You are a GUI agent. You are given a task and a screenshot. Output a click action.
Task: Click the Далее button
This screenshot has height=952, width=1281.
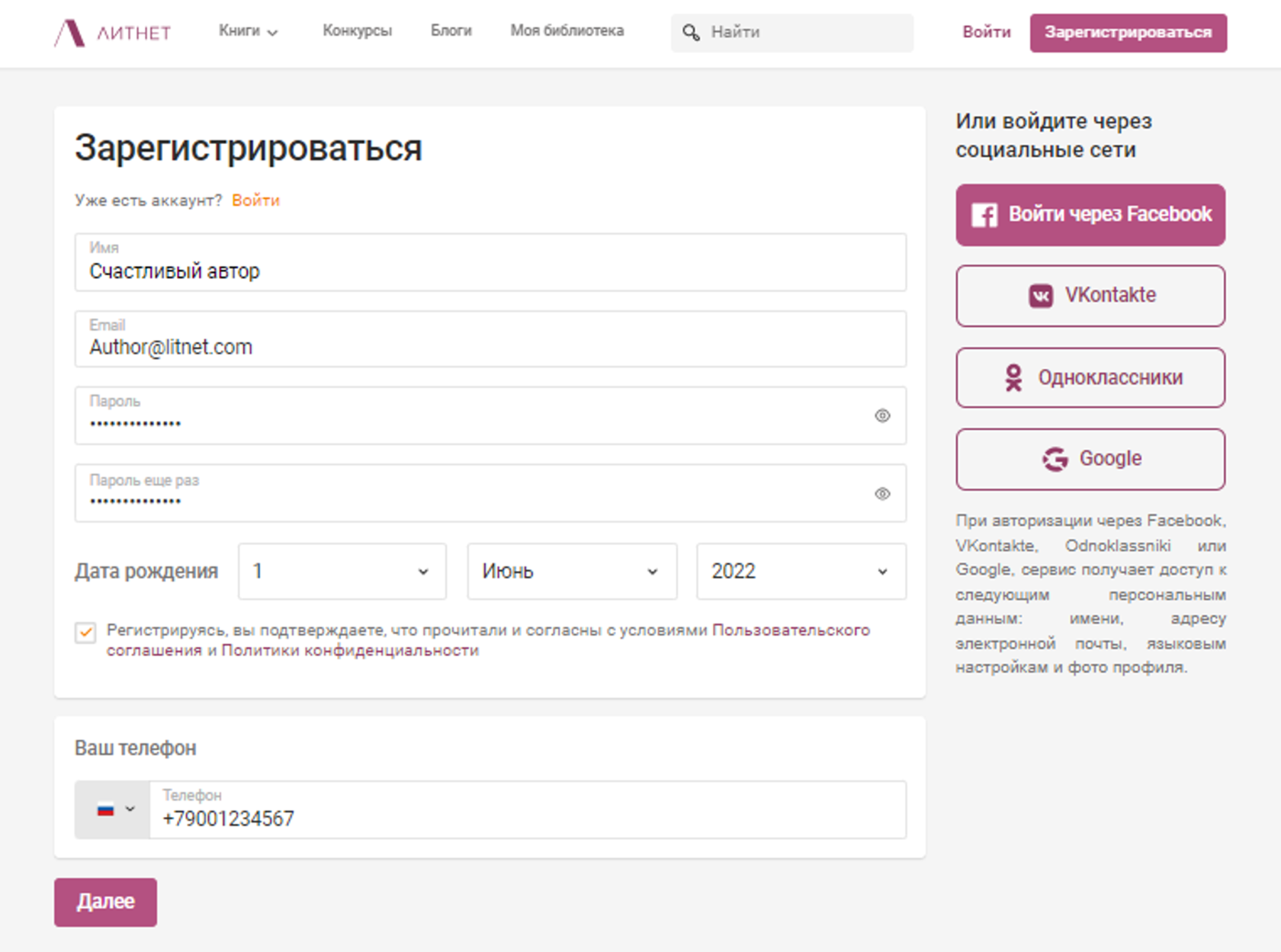(105, 902)
